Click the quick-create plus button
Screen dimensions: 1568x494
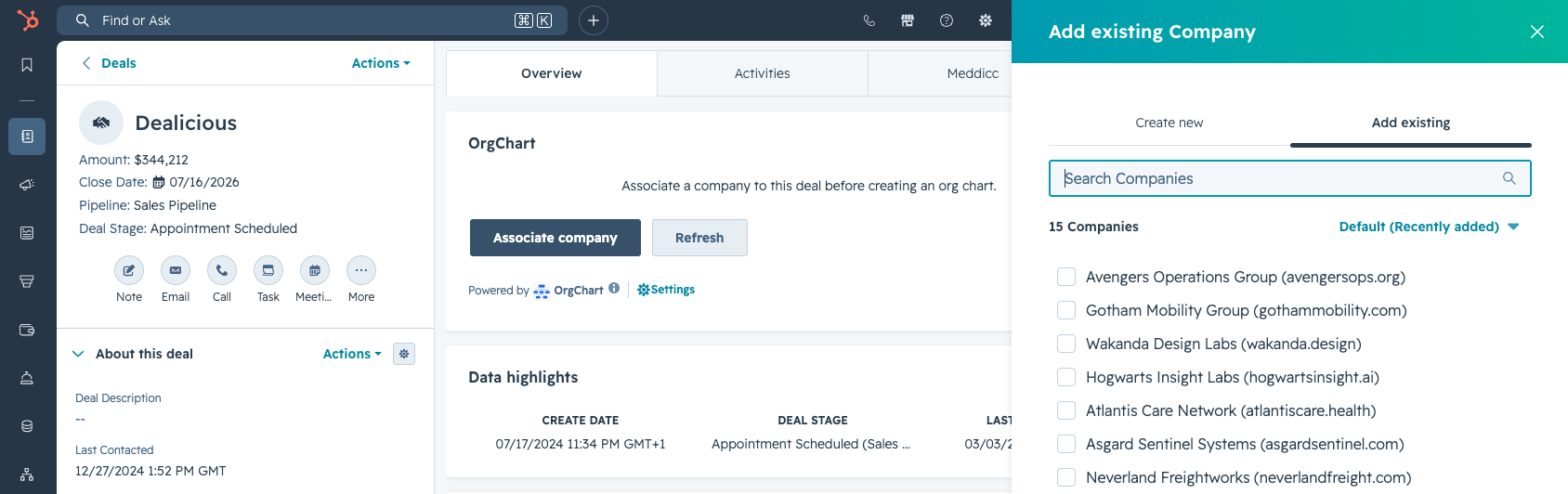(x=594, y=20)
